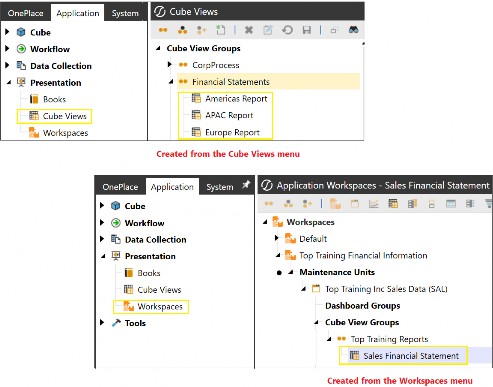Viewport: 493px width, 387px height.
Task: Switch to OnePlace tab in lower navigation pane
Action: (120, 187)
